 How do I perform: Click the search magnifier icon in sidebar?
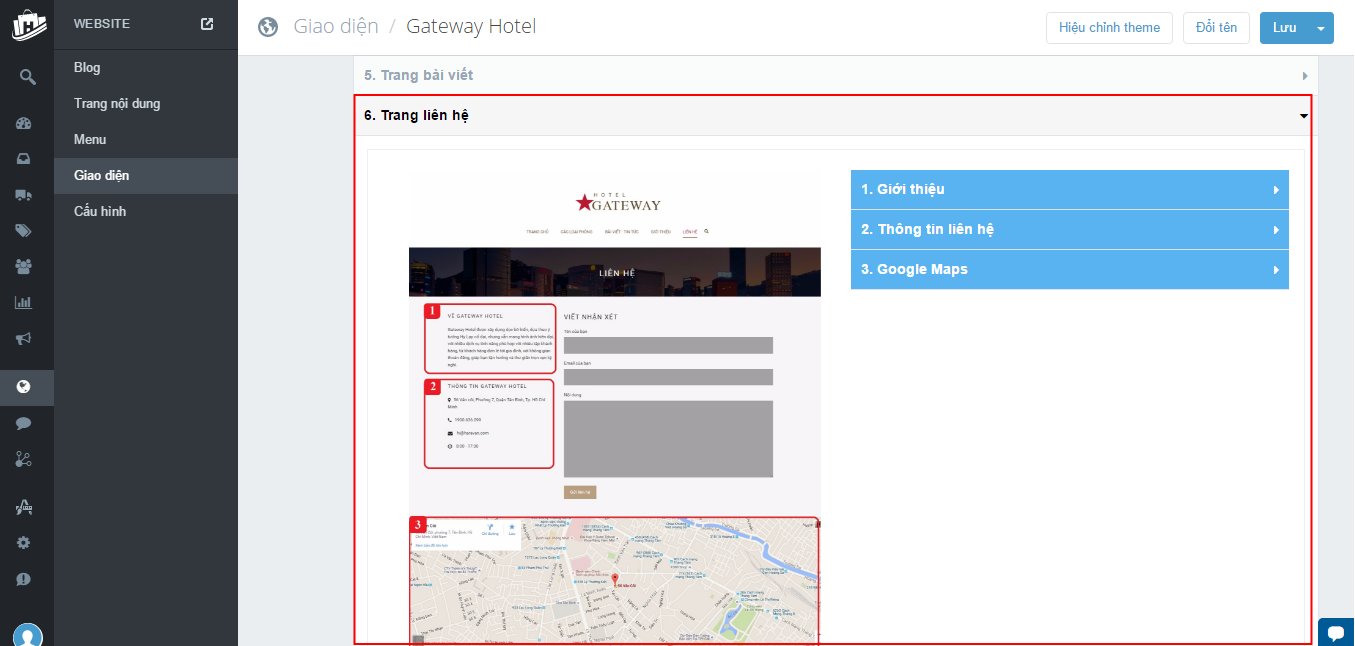click(27, 77)
